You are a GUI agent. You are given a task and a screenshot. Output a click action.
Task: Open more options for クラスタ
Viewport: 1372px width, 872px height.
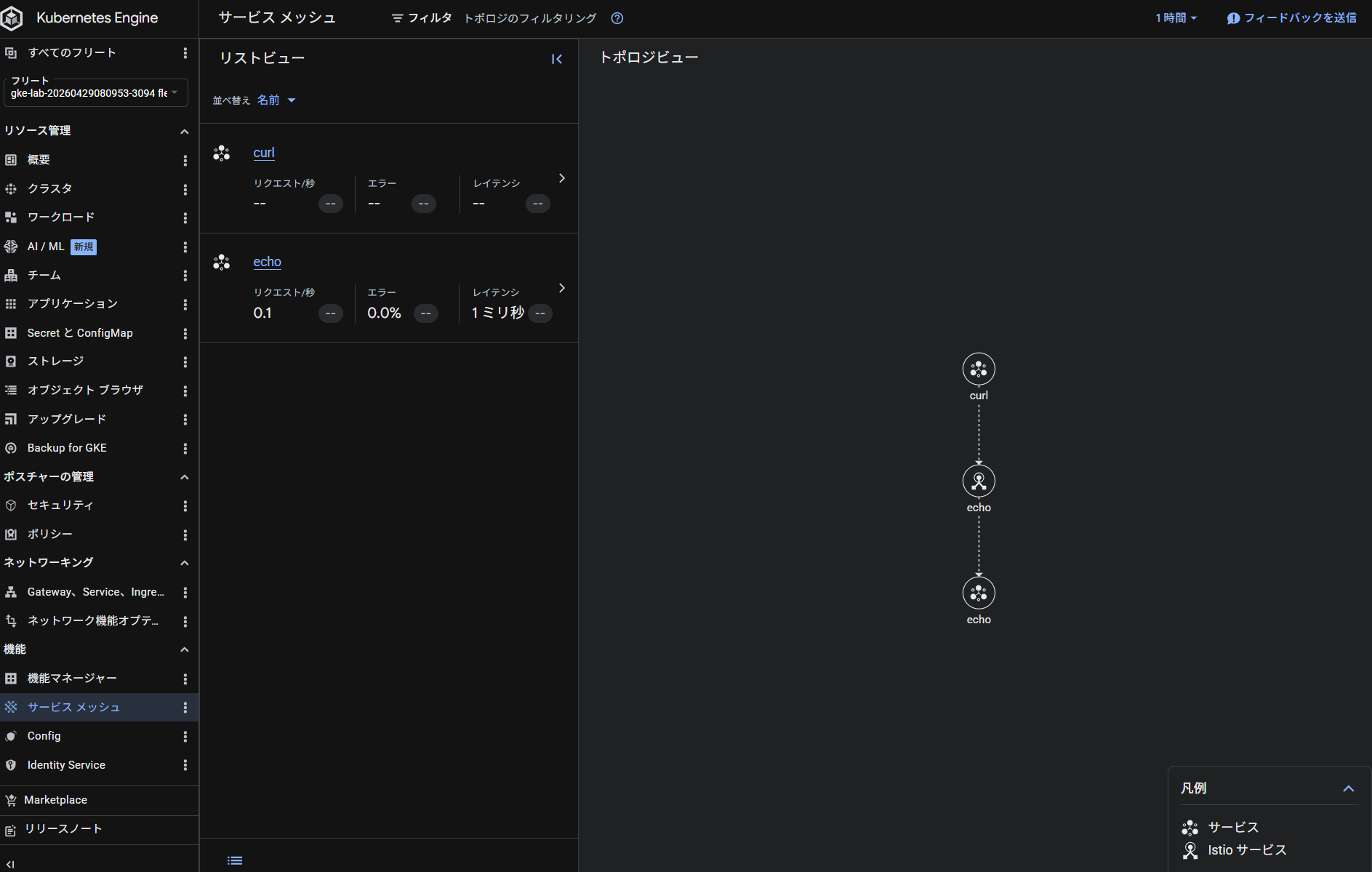pos(185,189)
